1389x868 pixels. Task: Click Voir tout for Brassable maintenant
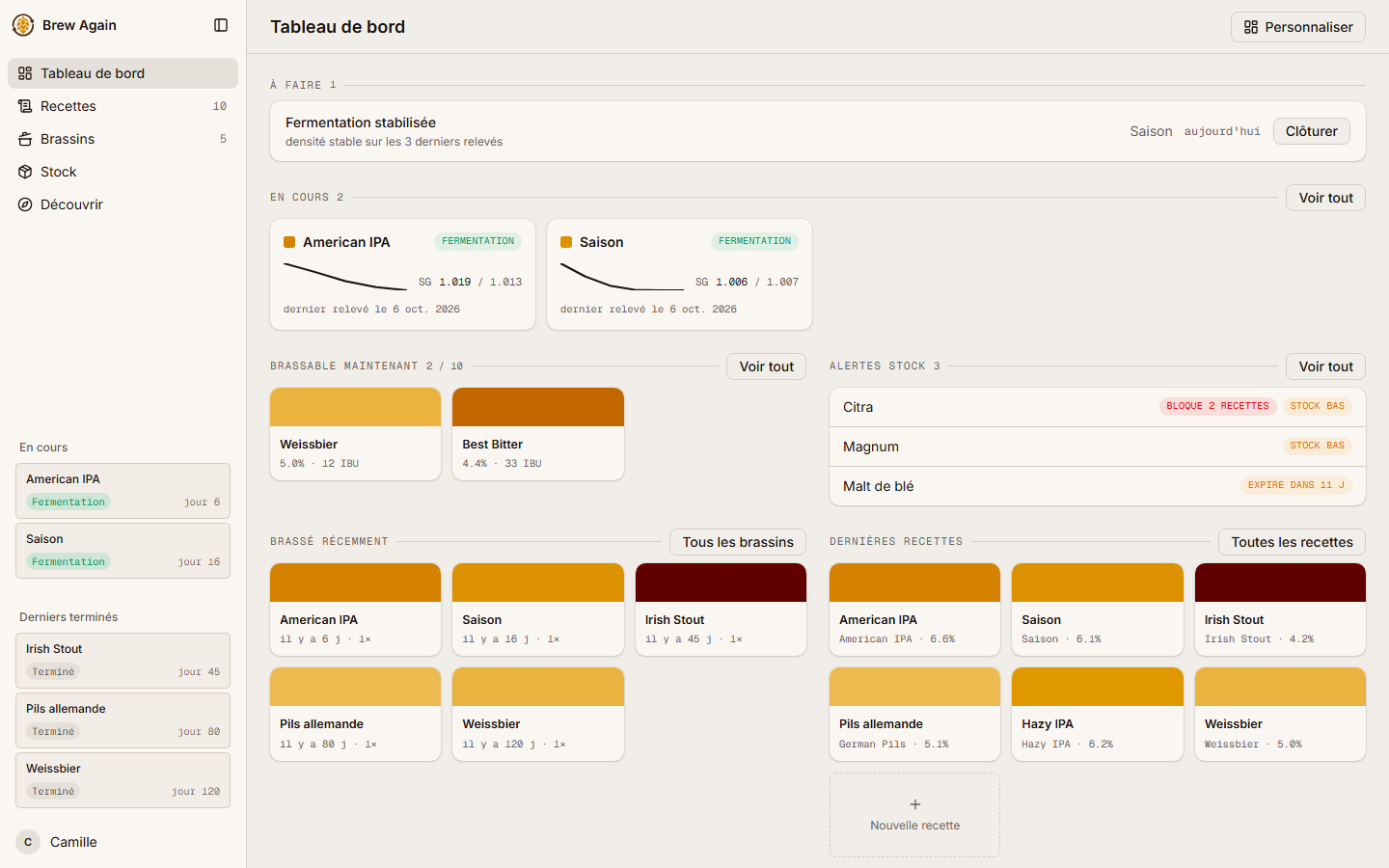click(766, 366)
